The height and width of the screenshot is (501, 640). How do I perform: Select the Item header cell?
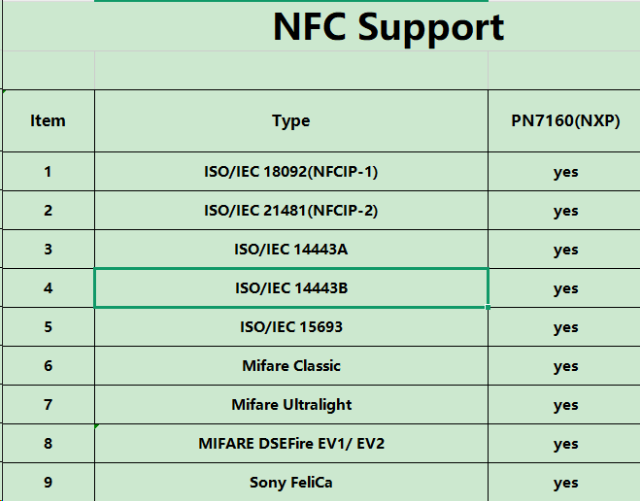pos(48,121)
